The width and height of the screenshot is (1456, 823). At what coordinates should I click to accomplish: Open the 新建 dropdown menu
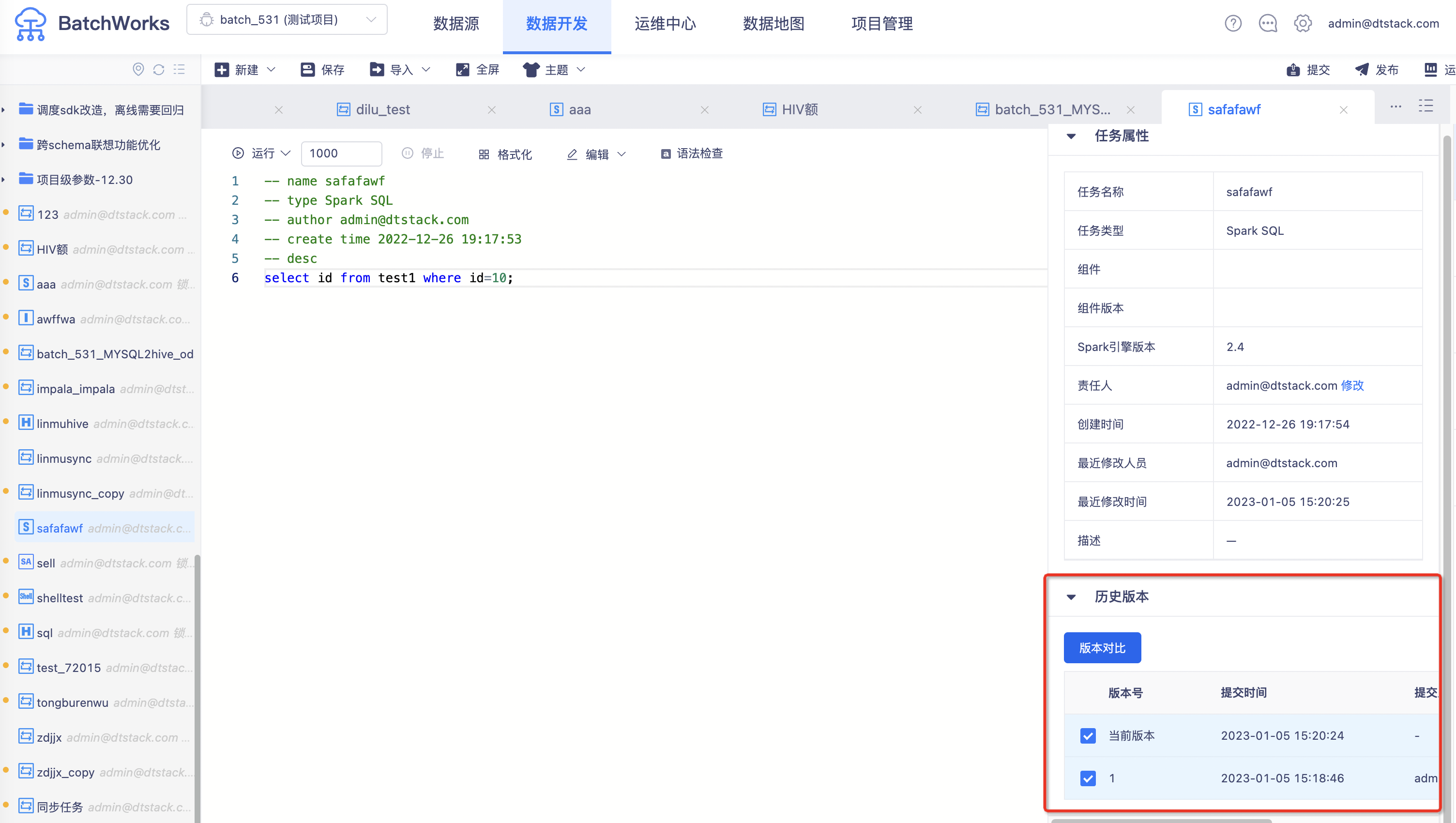(x=245, y=70)
